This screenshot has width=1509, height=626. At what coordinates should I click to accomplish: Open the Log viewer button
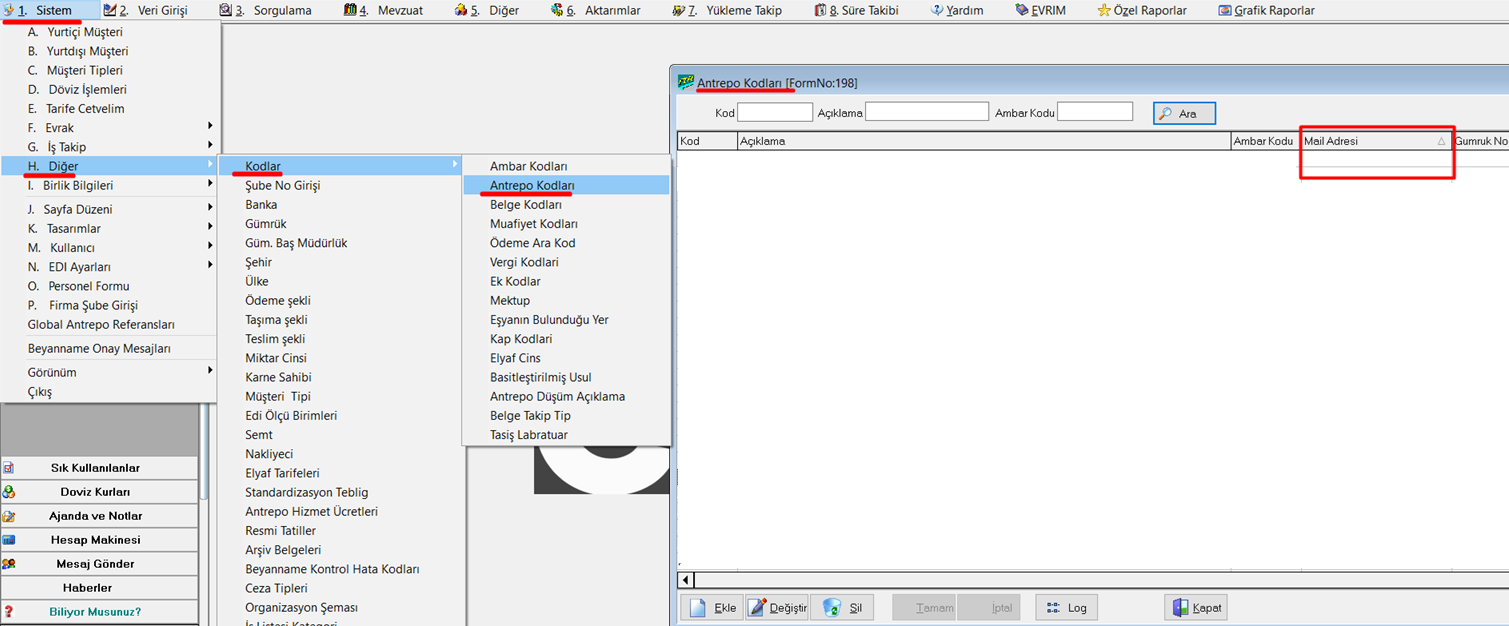[x=1066, y=608]
